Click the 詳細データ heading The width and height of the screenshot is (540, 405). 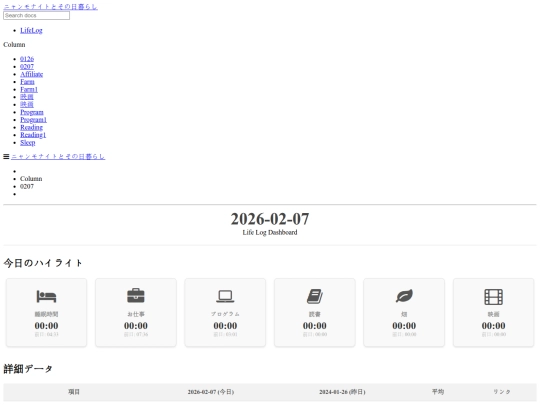[x=28, y=369]
